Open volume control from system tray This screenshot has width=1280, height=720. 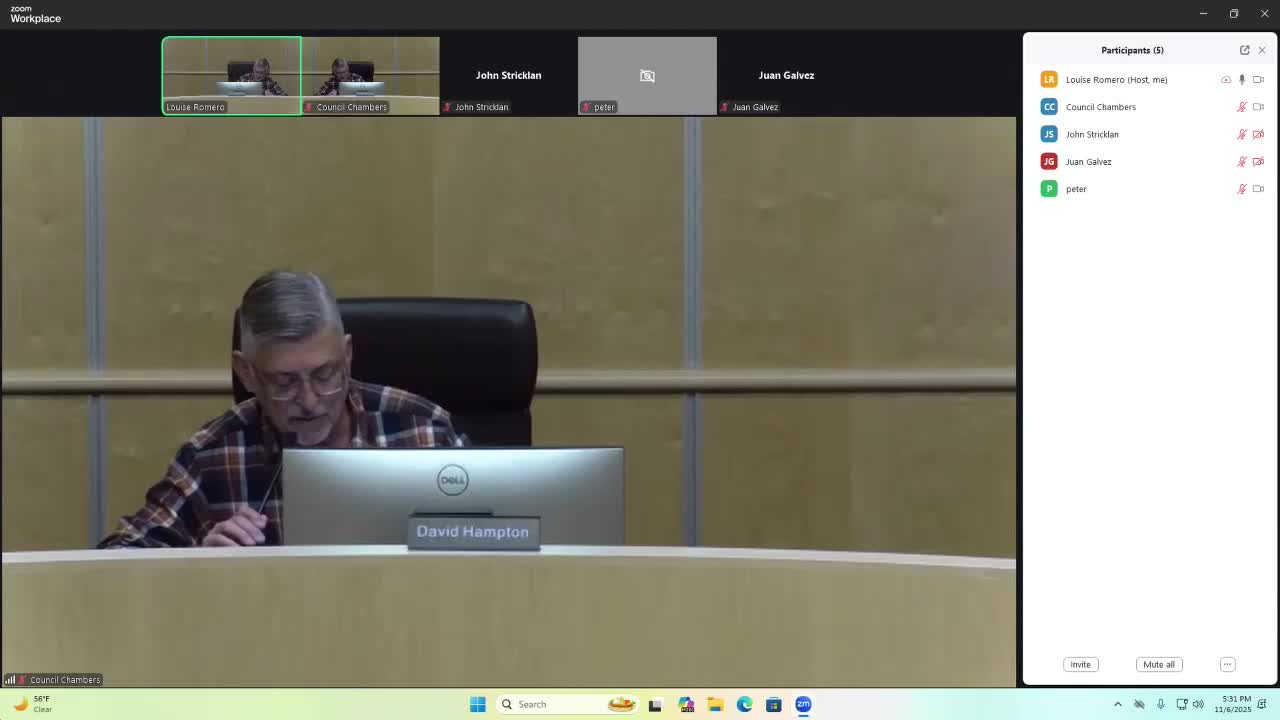coord(1198,704)
